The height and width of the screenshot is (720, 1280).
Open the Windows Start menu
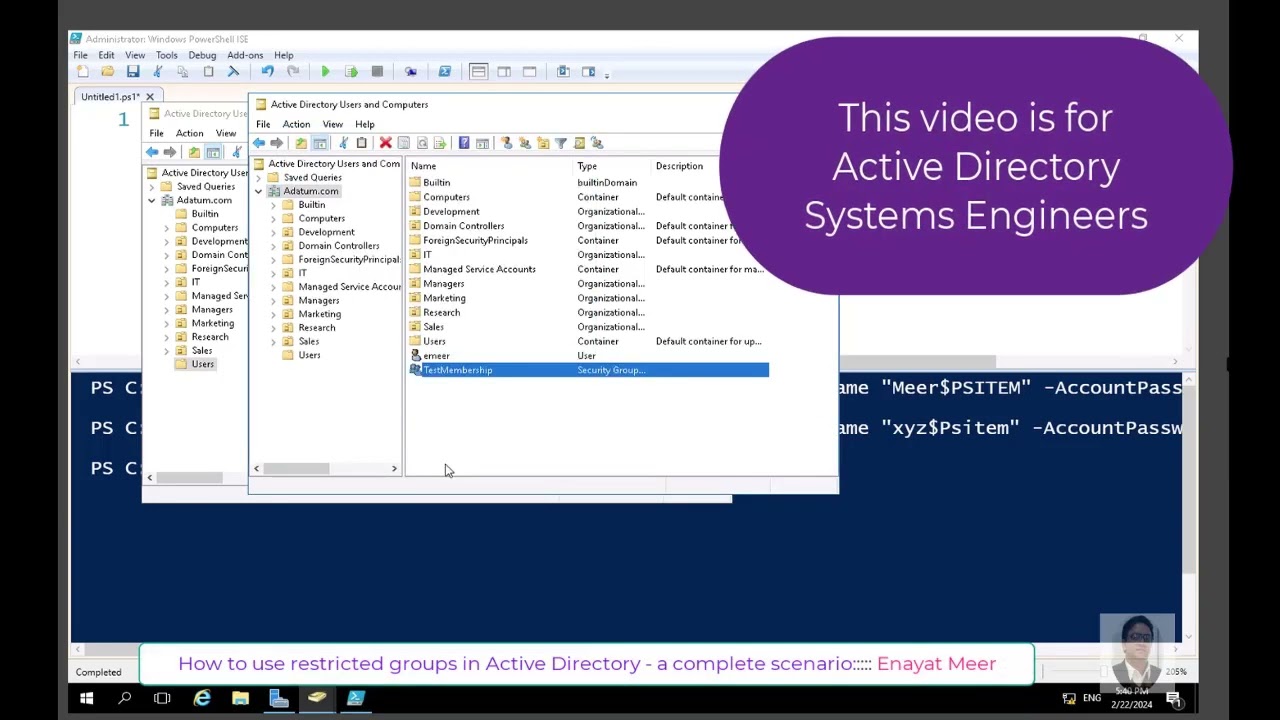coord(87,698)
